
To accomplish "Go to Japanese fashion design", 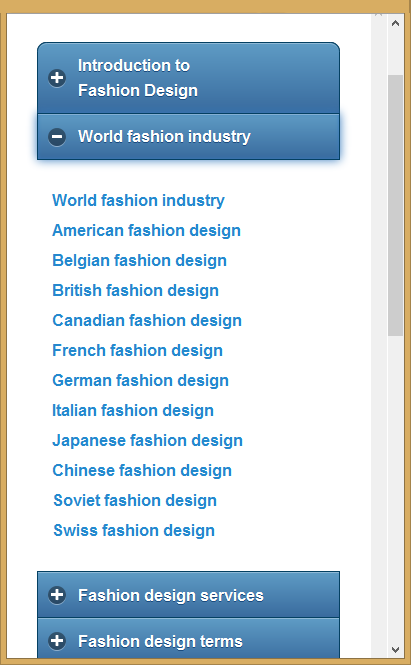I will (148, 441).
